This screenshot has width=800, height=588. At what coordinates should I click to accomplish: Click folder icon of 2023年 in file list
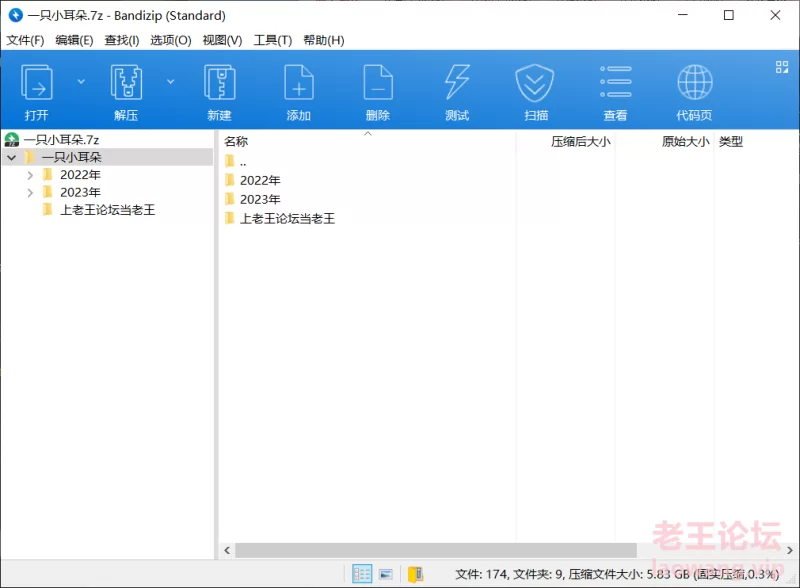[x=230, y=199]
